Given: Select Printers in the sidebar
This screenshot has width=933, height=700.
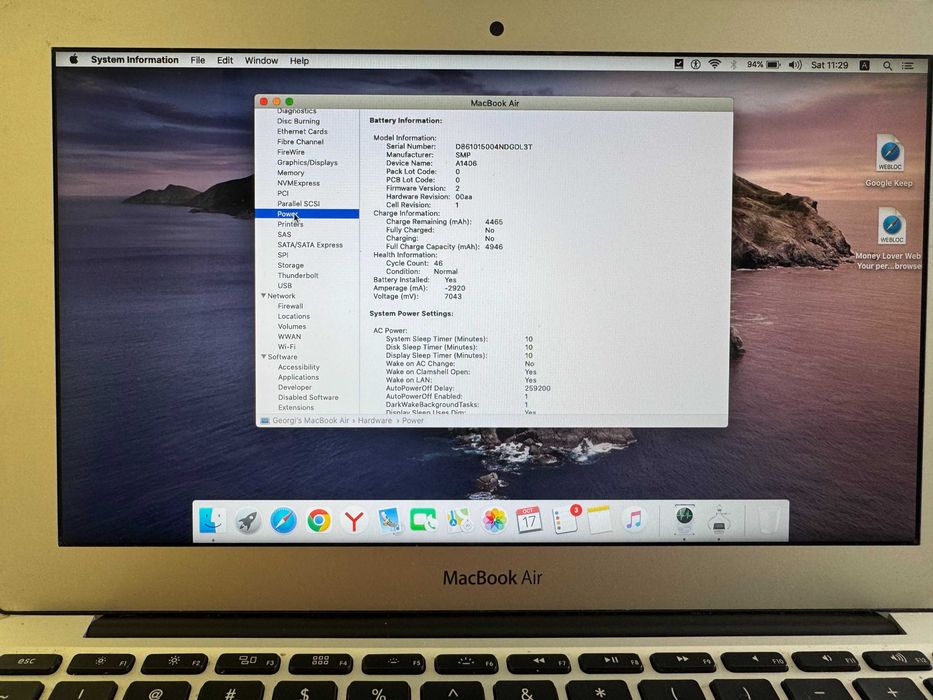Looking at the screenshot, I should pyautogui.click(x=290, y=224).
